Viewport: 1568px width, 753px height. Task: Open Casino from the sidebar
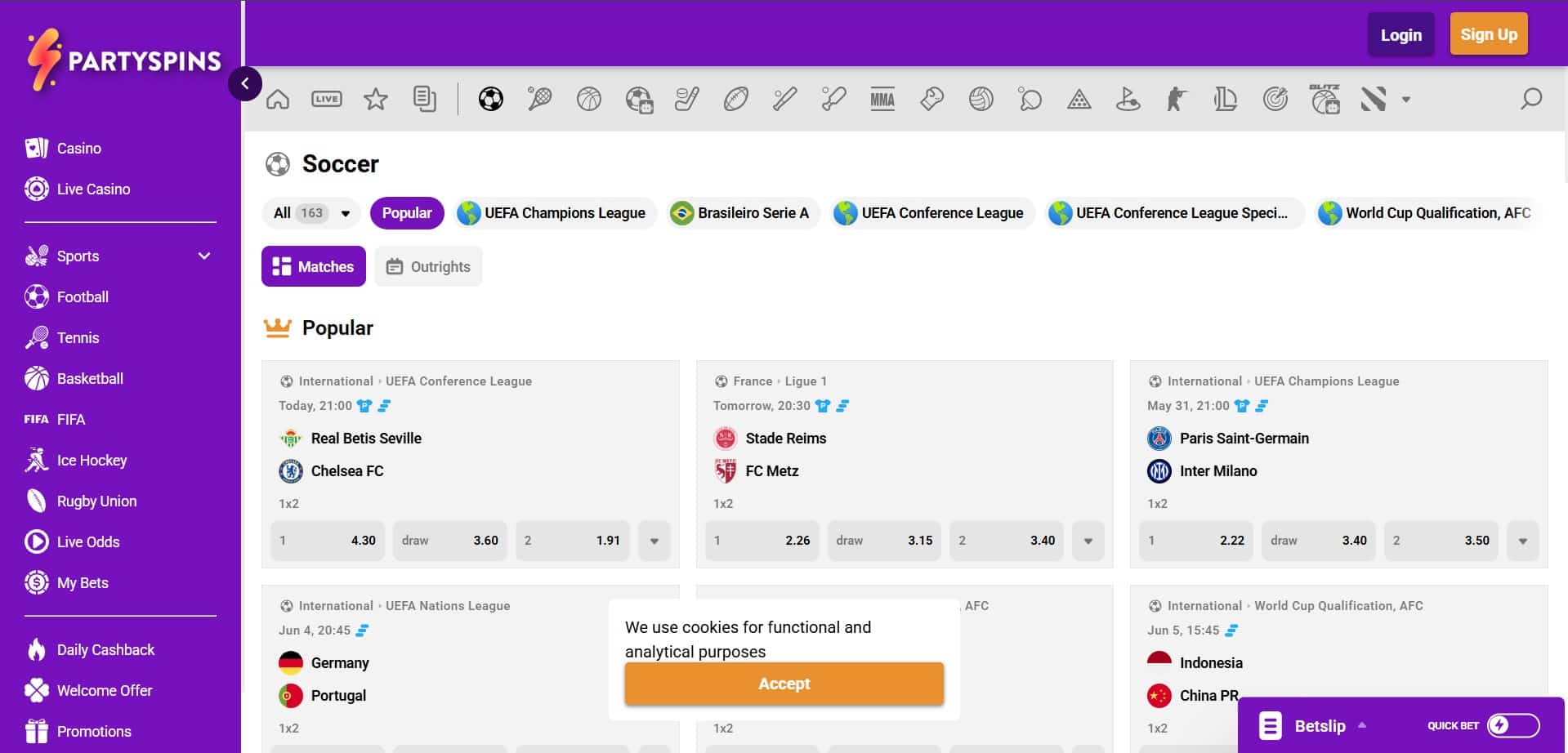click(64, 148)
